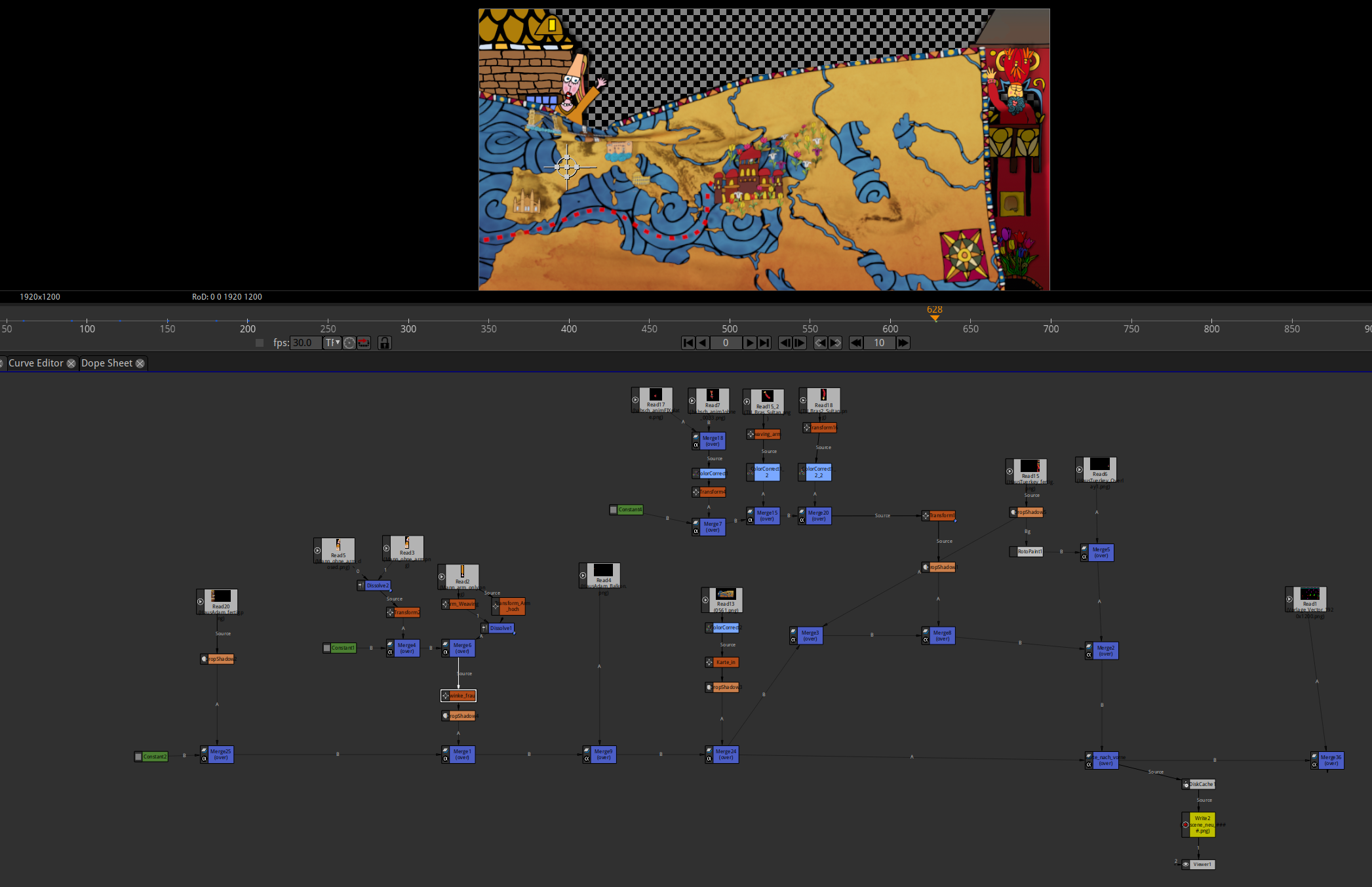This screenshot has height=887, width=1372.
Task: Enable the checkbox beside fps
Action: point(260,343)
